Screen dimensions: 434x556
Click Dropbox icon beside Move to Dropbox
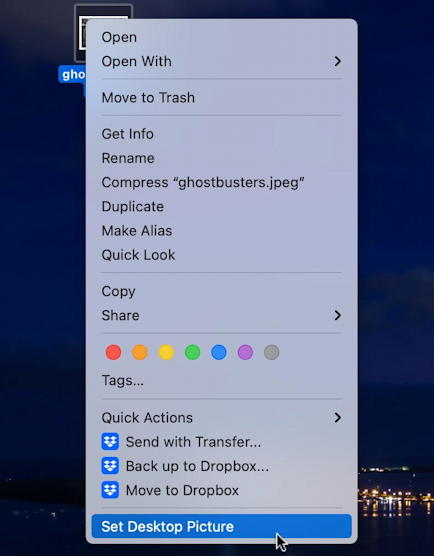(x=110, y=490)
